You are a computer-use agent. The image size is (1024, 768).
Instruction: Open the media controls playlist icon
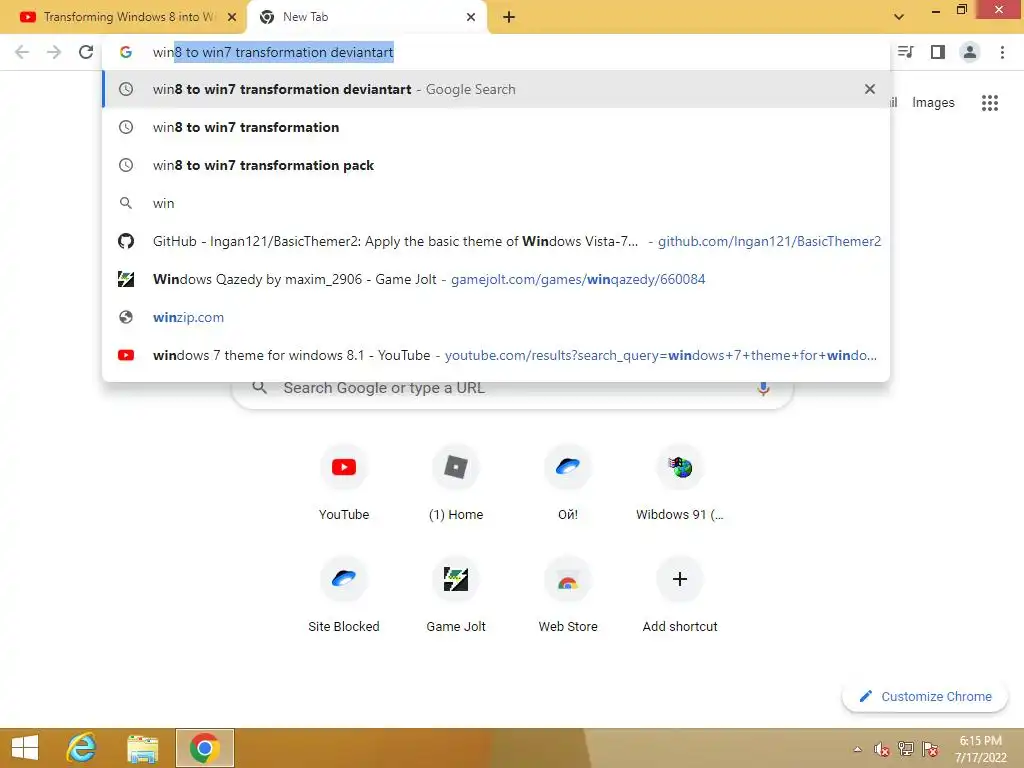click(905, 52)
